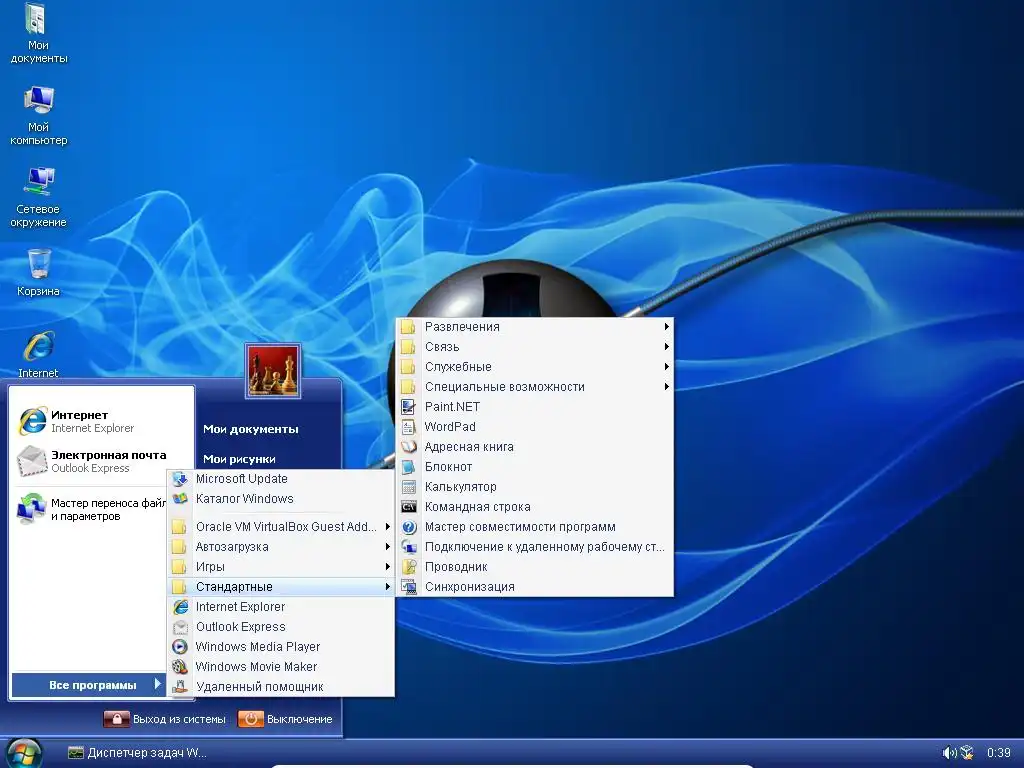Screen dimensions: 1024x768
Task: Open pinned Интернет Internet Explorer item
Action: click(x=103, y=421)
